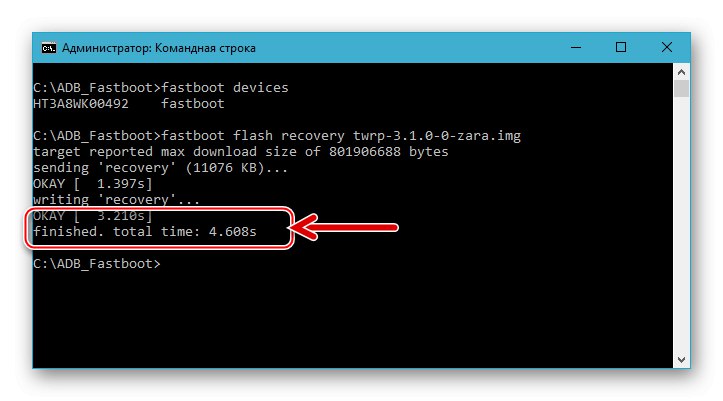Open the Command Prompt system menu icon
The height and width of the screenshot is (401, 723).
tap(46, 47)
